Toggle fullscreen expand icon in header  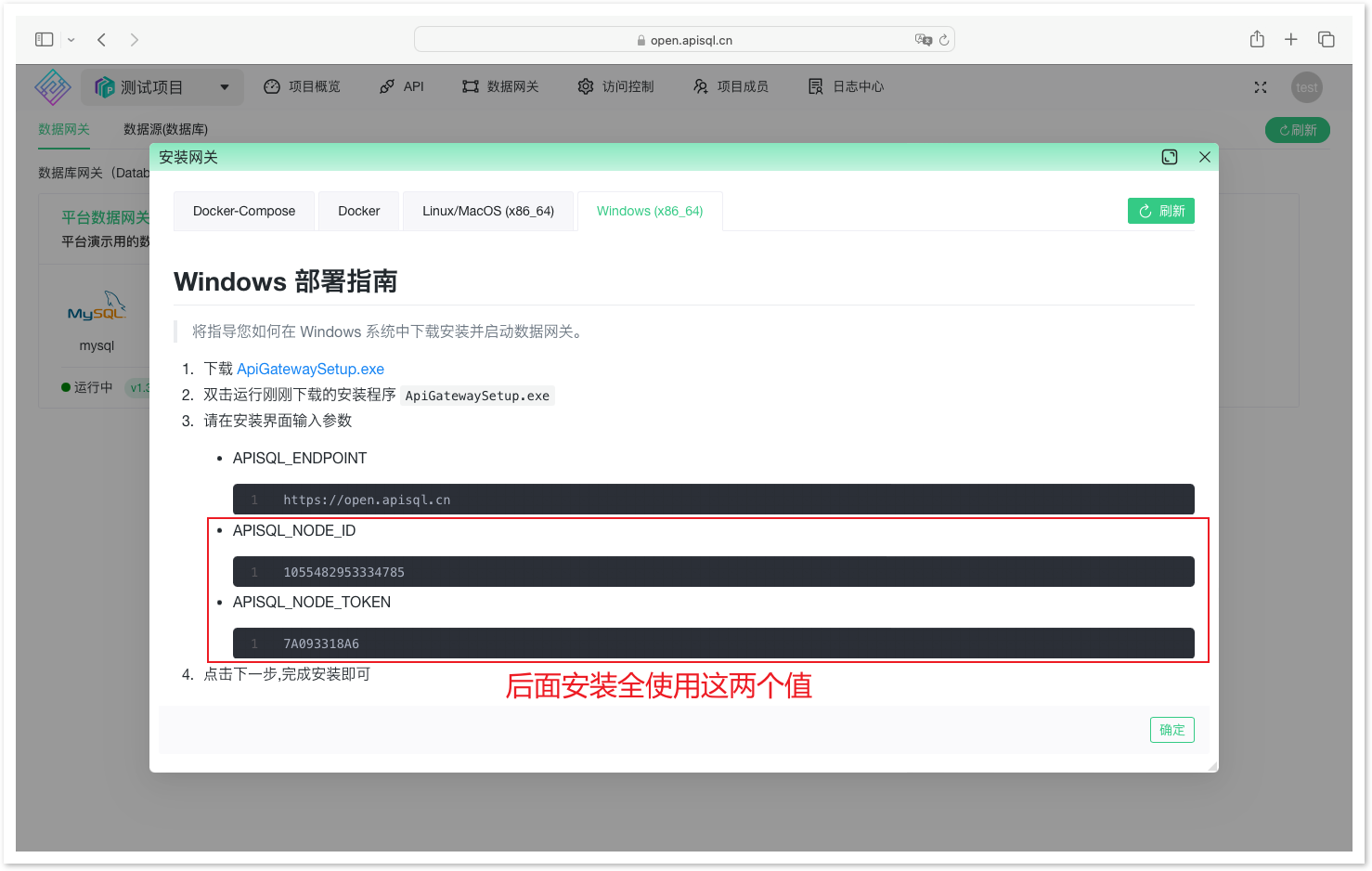click(x=1261, y=87)
